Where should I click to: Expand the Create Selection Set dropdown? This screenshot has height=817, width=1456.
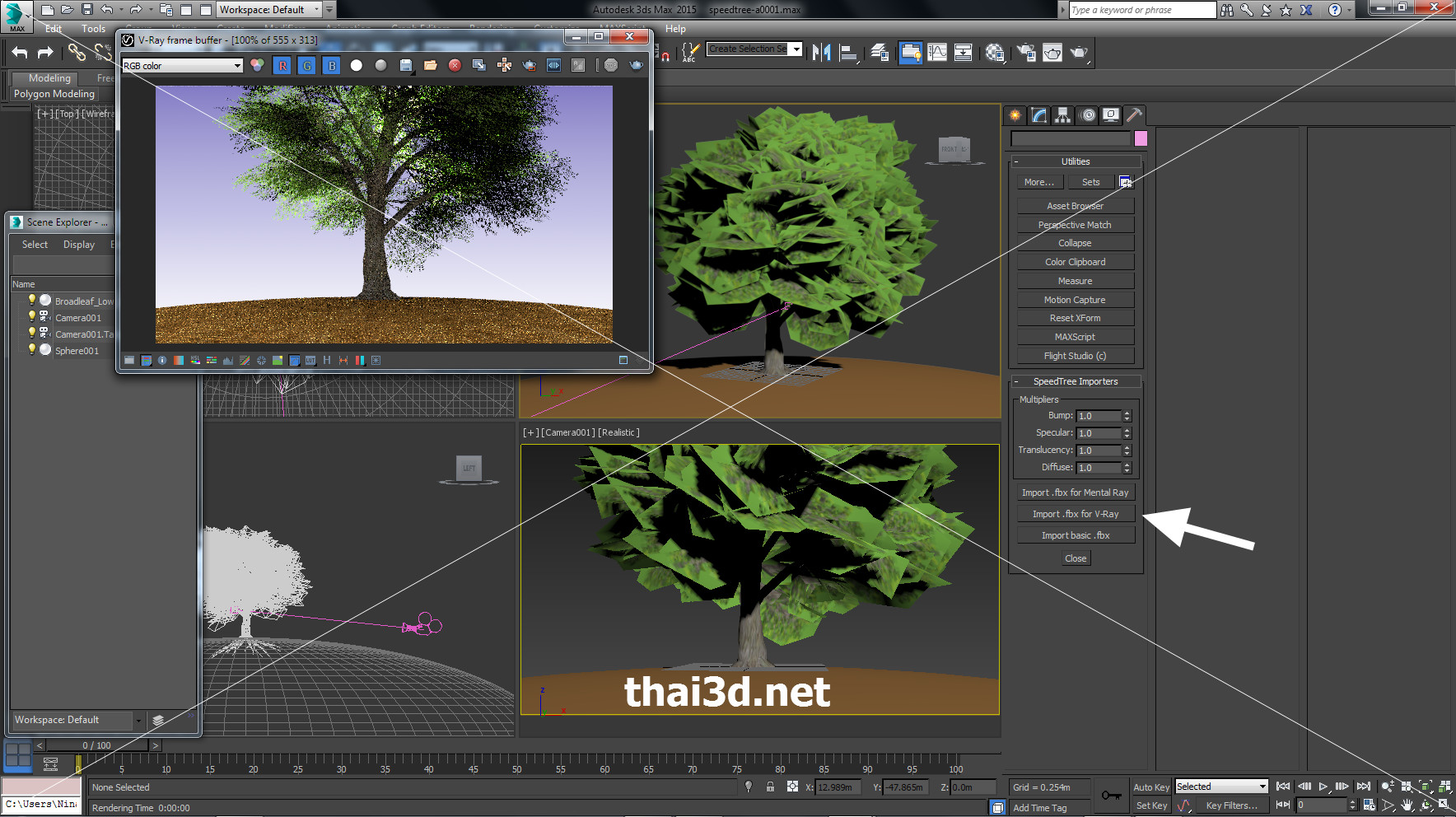[796, 49]
